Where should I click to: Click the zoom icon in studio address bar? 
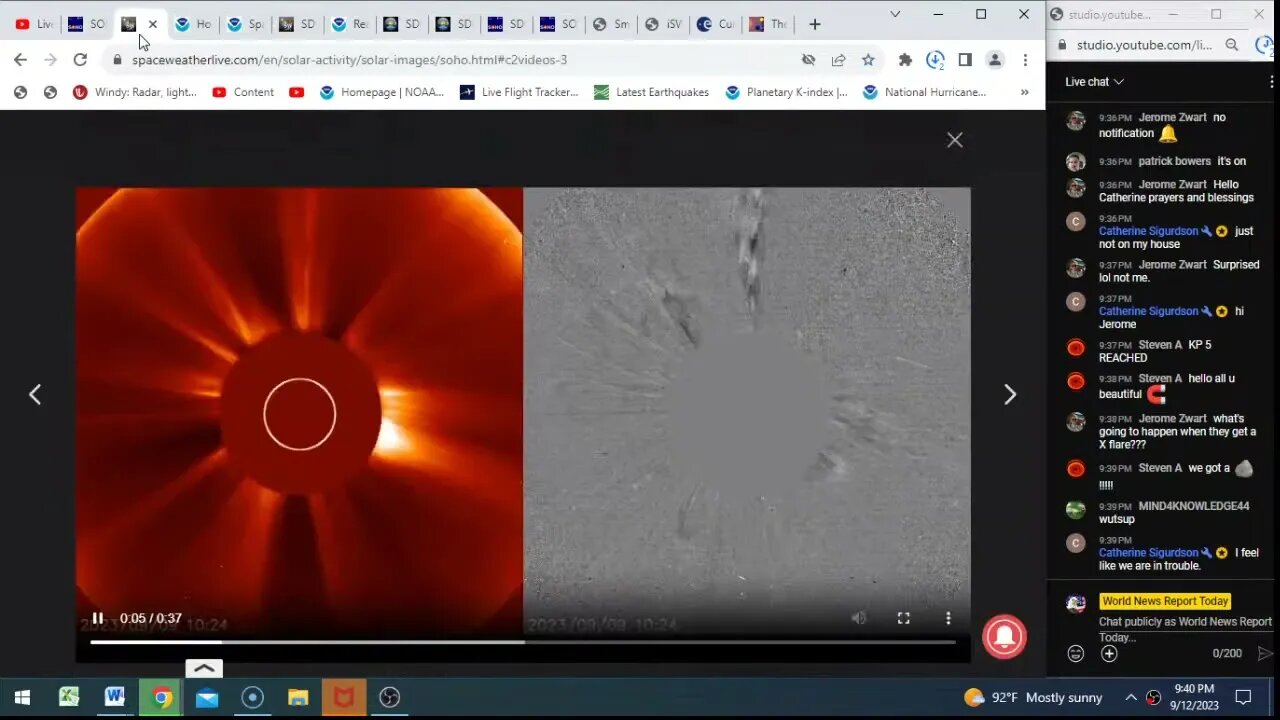tap(1232, 45)
